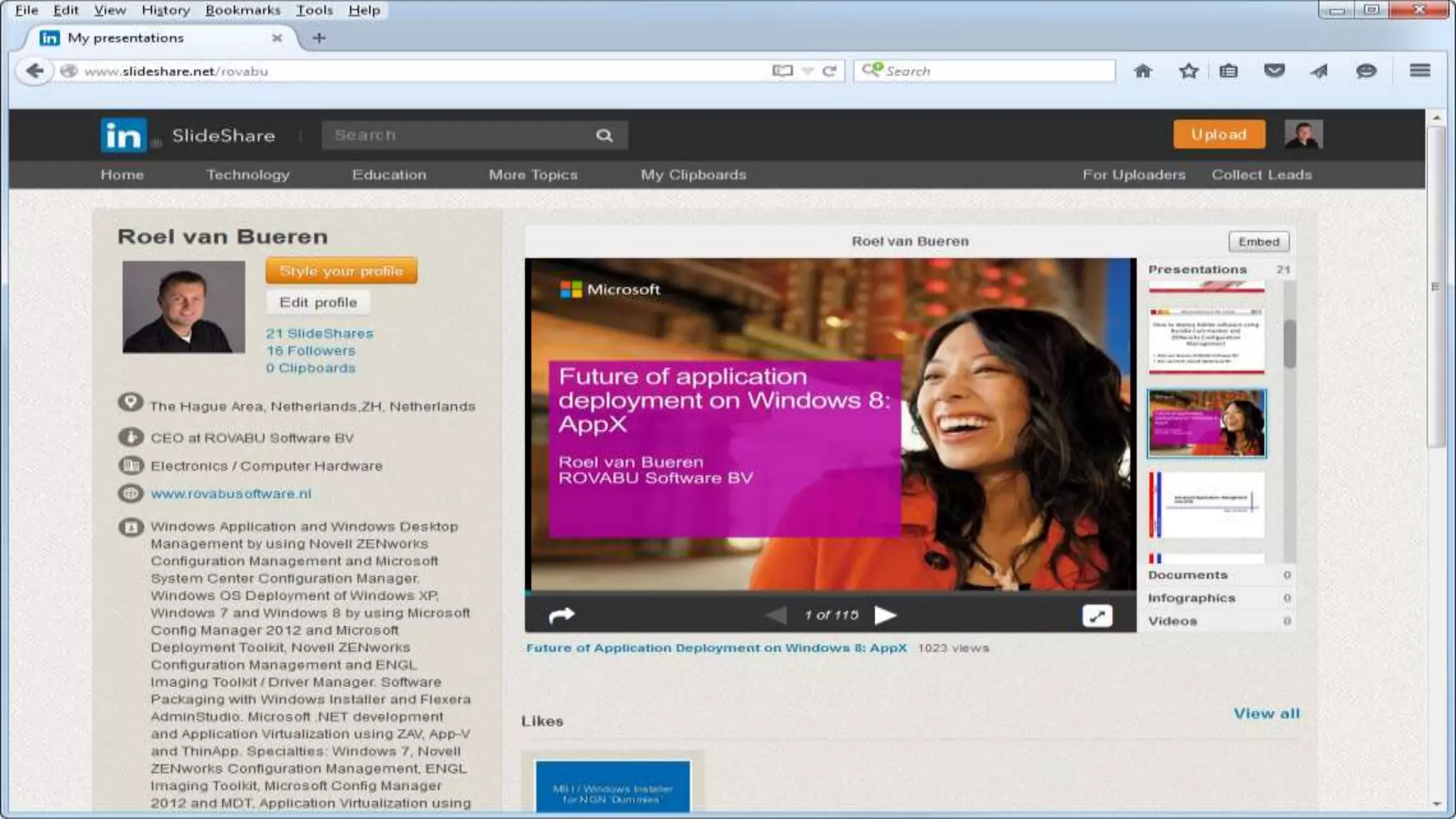Click the LinkedIn SlideShare logo icon
1456x819 pixels.
click(x=124, y=135)
